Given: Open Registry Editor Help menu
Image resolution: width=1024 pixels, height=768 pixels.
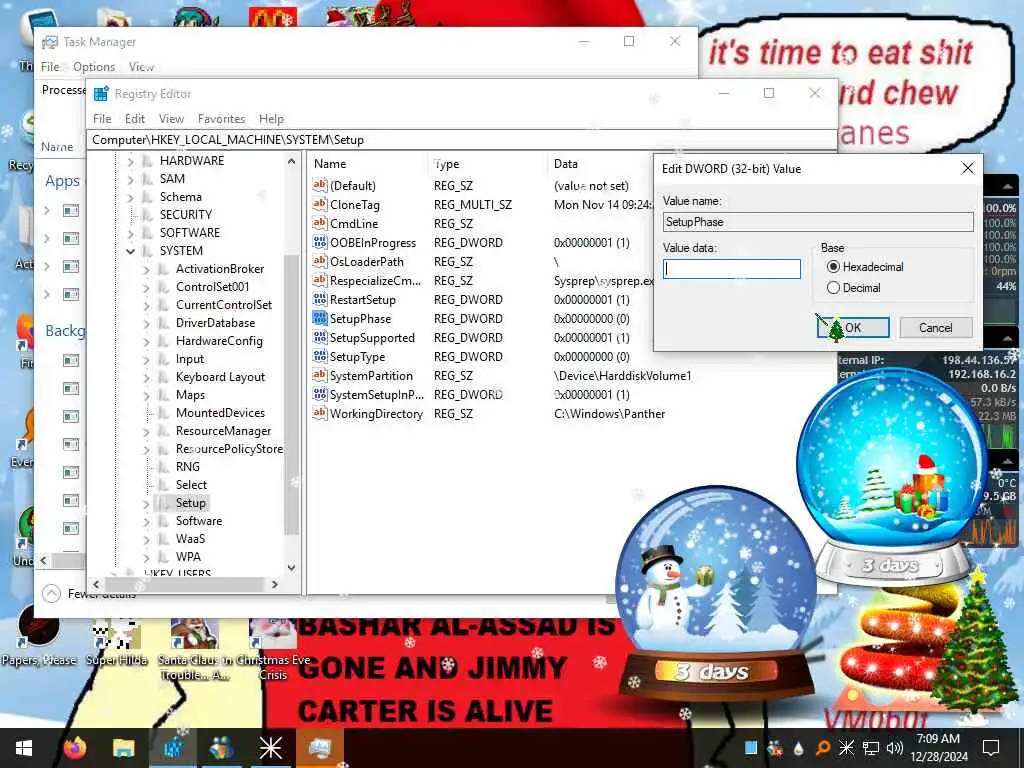Looking at the screenshot, I should pyautogui.click(x=271, y=119).
